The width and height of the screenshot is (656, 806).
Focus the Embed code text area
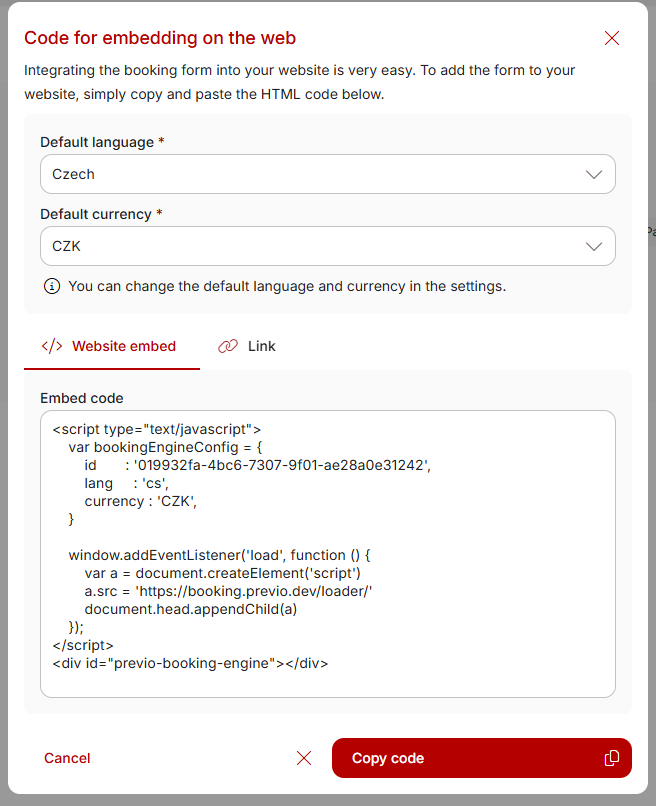pos(327,554)
